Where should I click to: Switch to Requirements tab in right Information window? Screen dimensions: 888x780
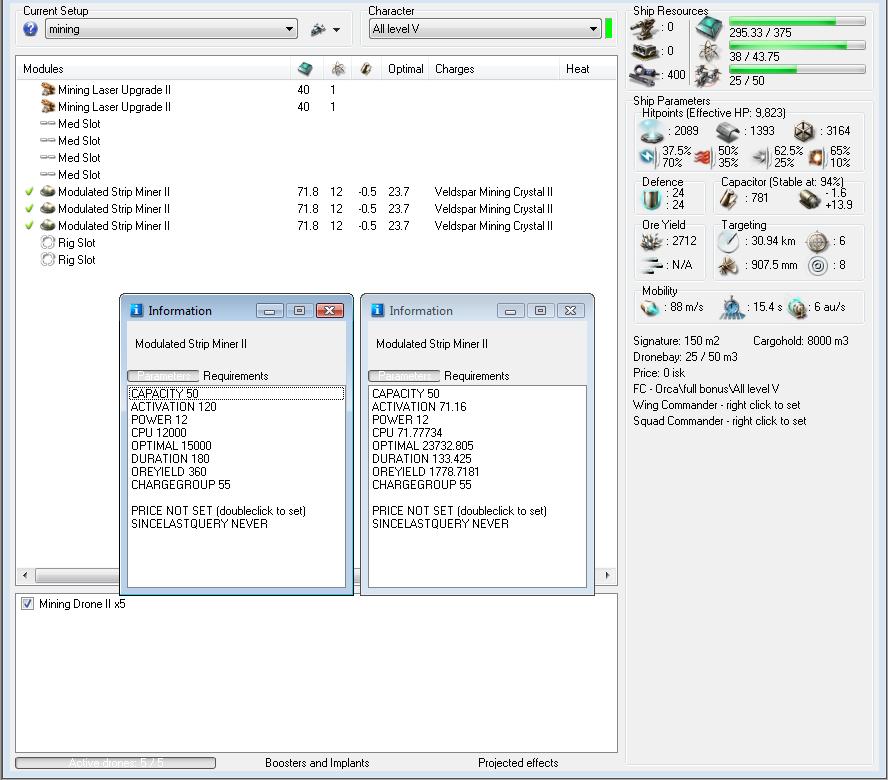coord(476,376)
